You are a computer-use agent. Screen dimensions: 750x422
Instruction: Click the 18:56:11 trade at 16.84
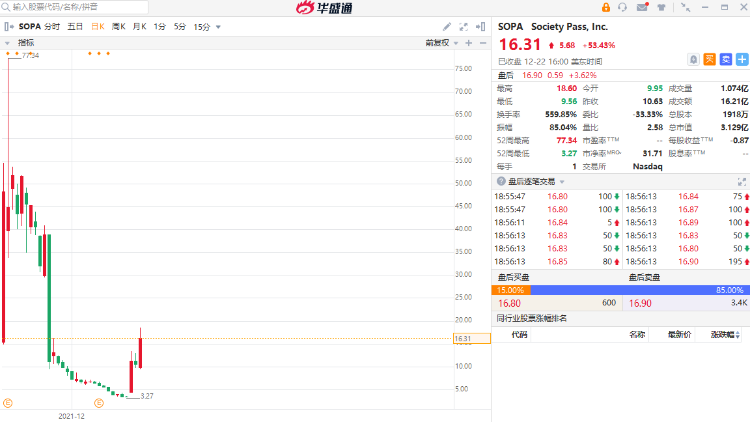(x=557, y=222)
